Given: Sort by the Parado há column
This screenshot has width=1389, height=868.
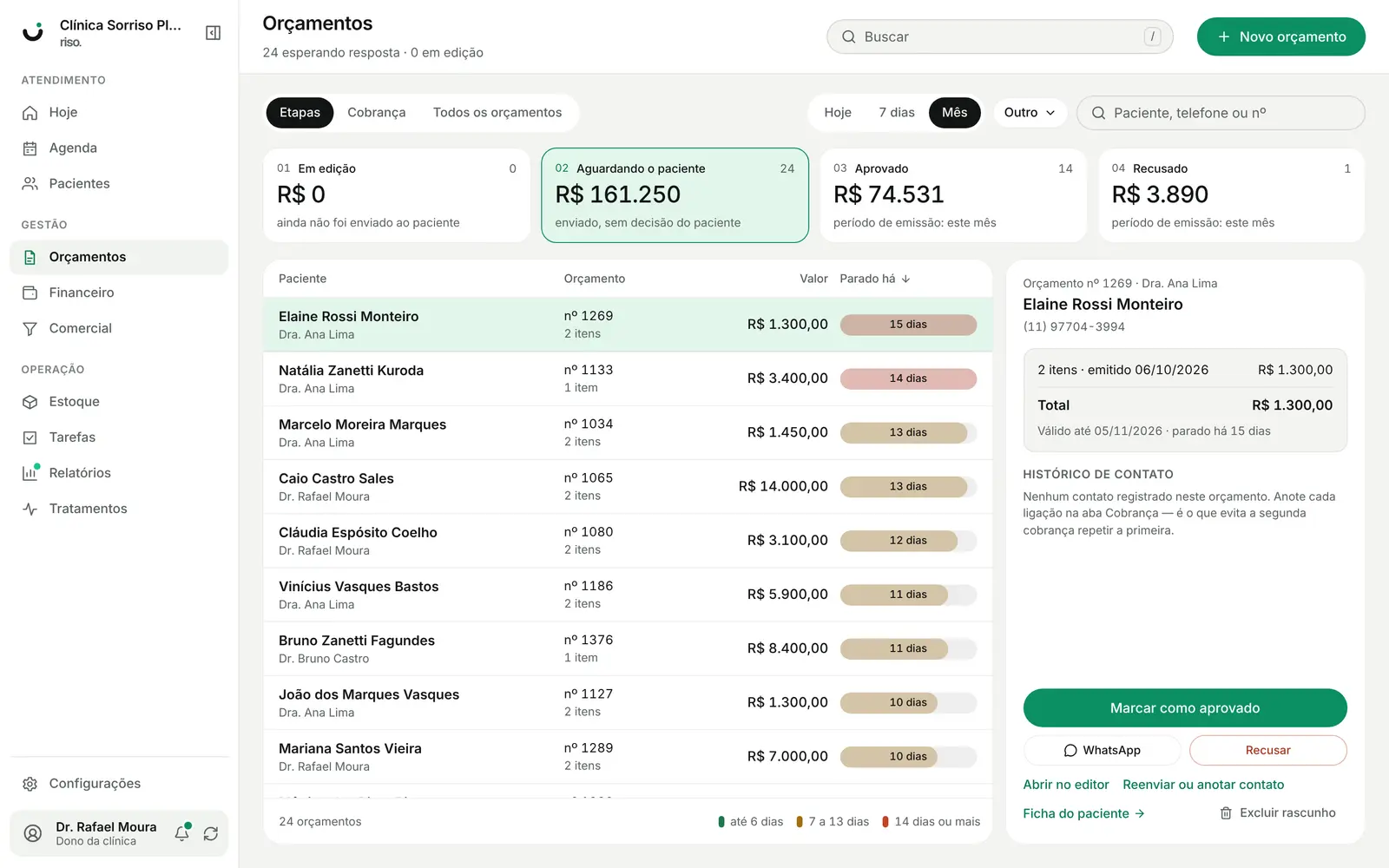Looking at the screenshot, I should (875, 279).
